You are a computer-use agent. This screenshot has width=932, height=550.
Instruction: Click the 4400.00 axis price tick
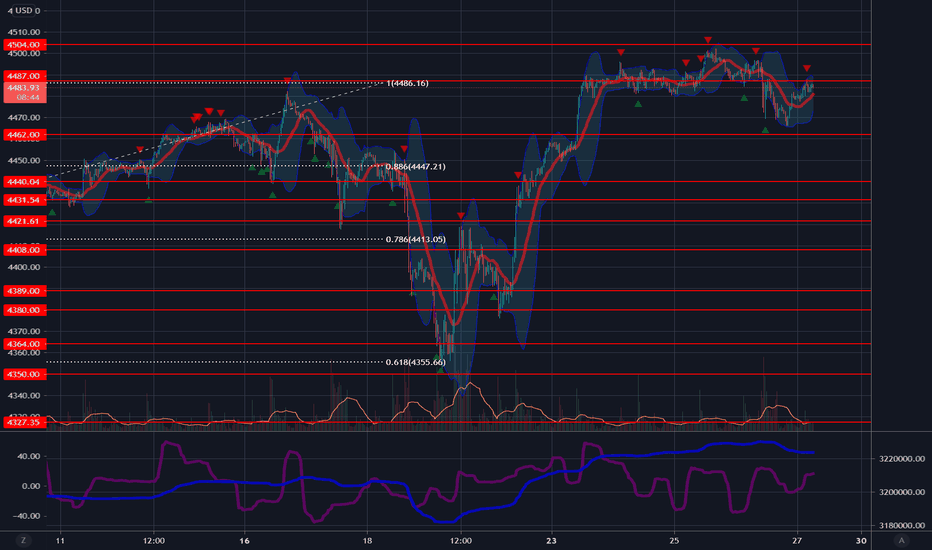point(24,268)
